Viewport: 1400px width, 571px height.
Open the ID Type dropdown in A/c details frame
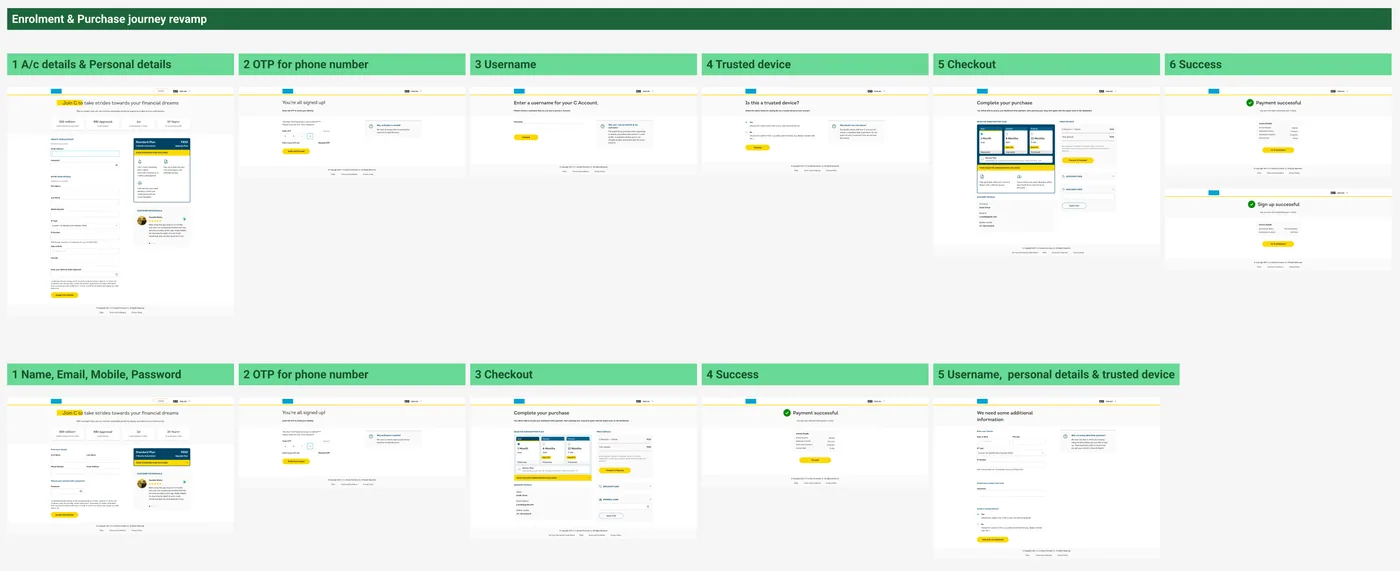coord(84,226)
